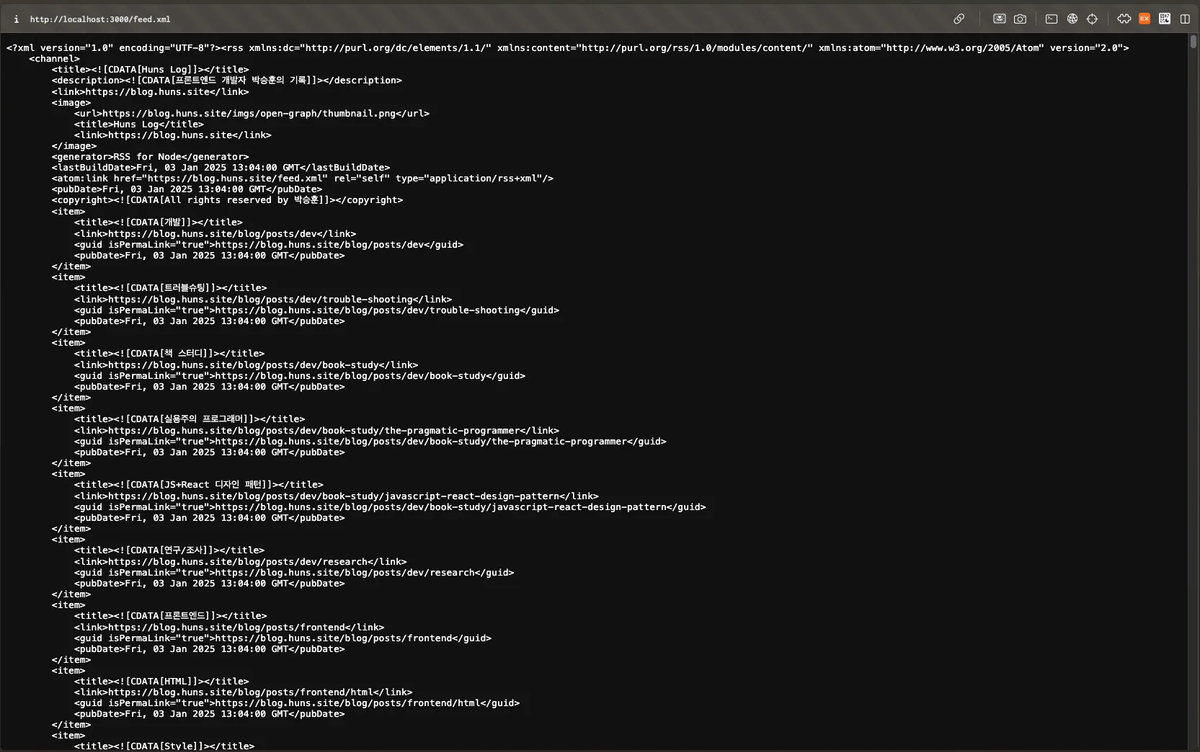Open the puzzle-piece extensions icon
The image size is (1200, 752).
pyautogui.click(x=1123, y=18)
